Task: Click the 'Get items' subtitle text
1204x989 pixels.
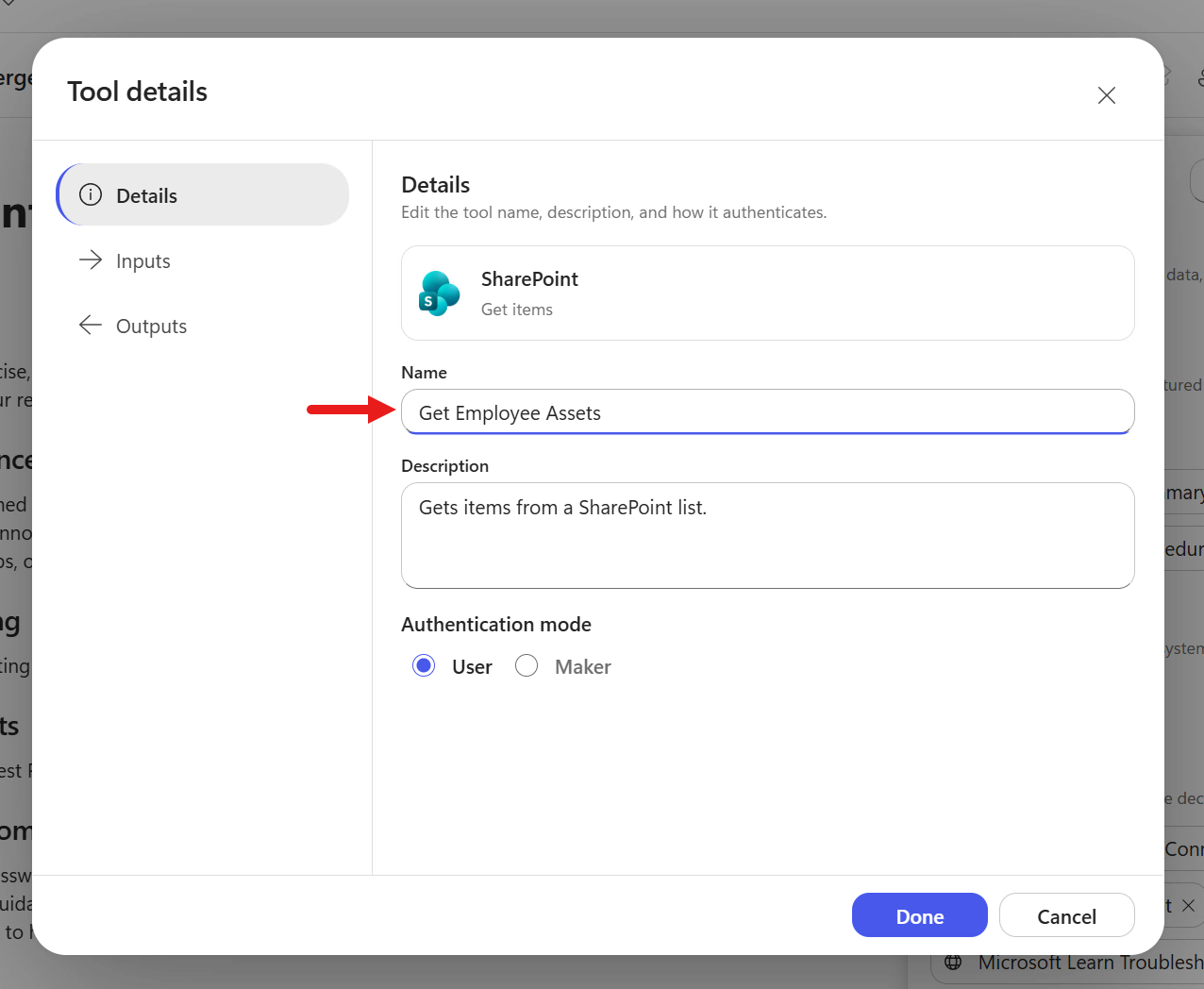Action: coord(517,310)
